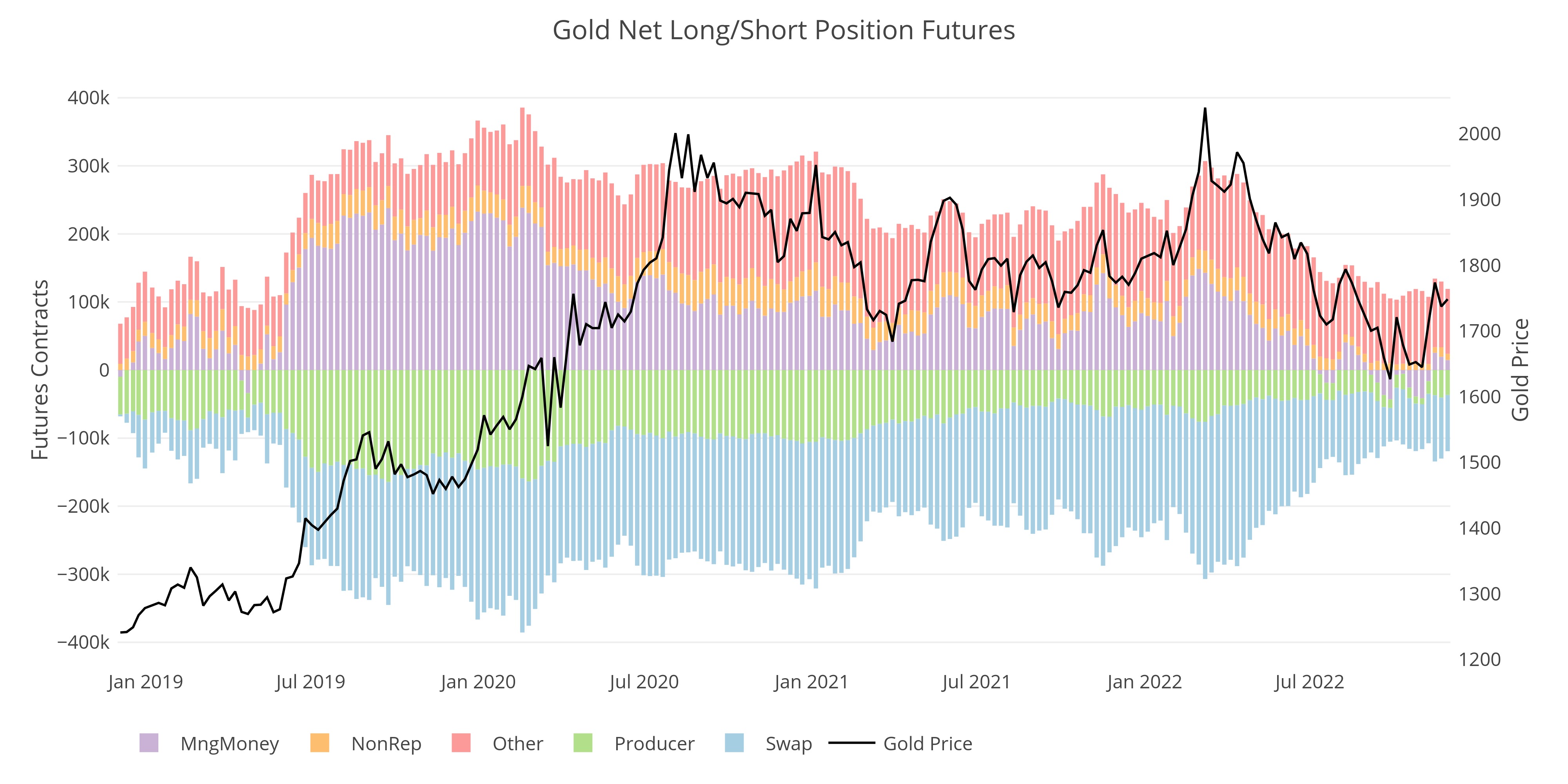Image resolution: width=1568 pixels, height=784 pixels.
Task: Toggle the MngMoney series legend label
Action: 229,743
